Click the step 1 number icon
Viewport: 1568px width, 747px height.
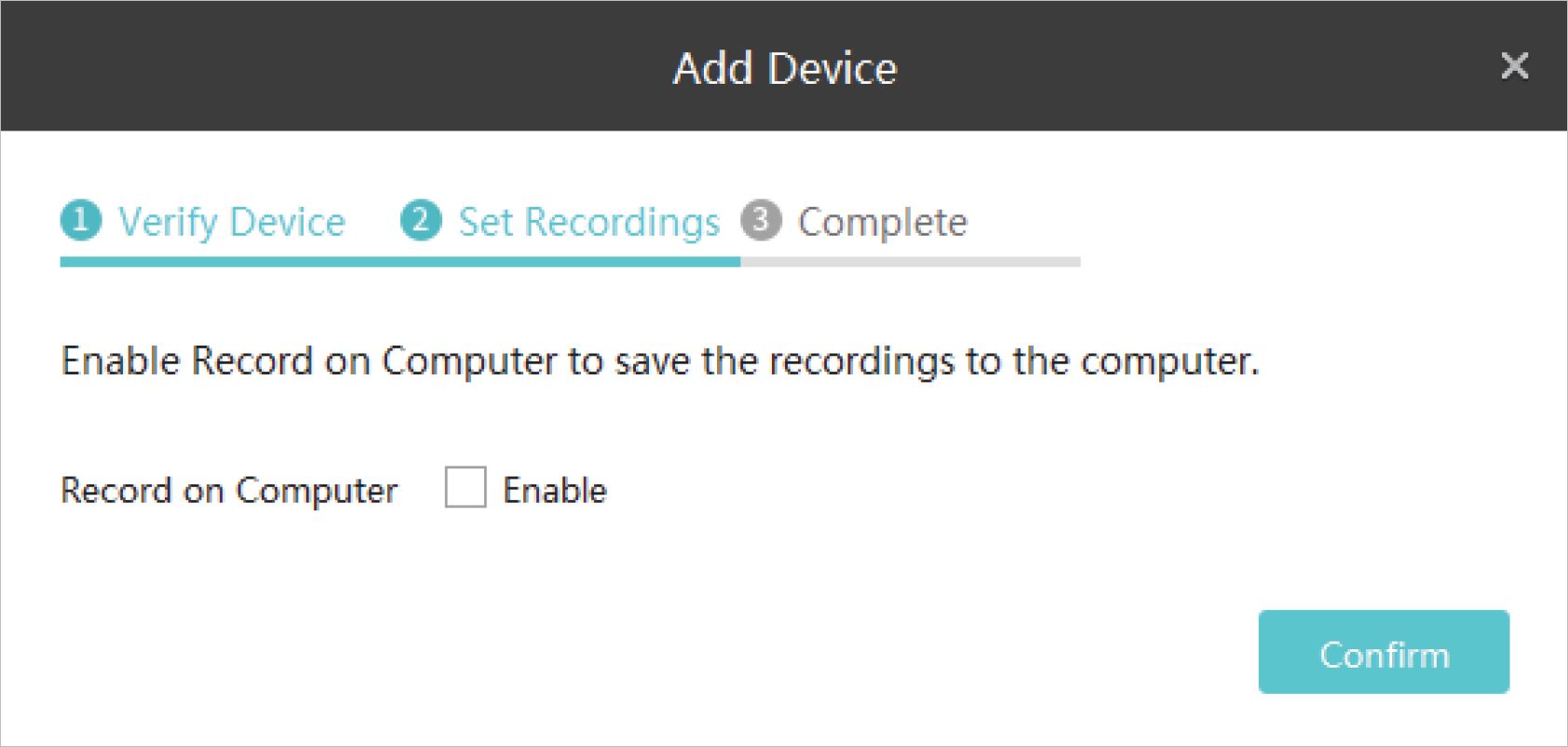point(81,221)
